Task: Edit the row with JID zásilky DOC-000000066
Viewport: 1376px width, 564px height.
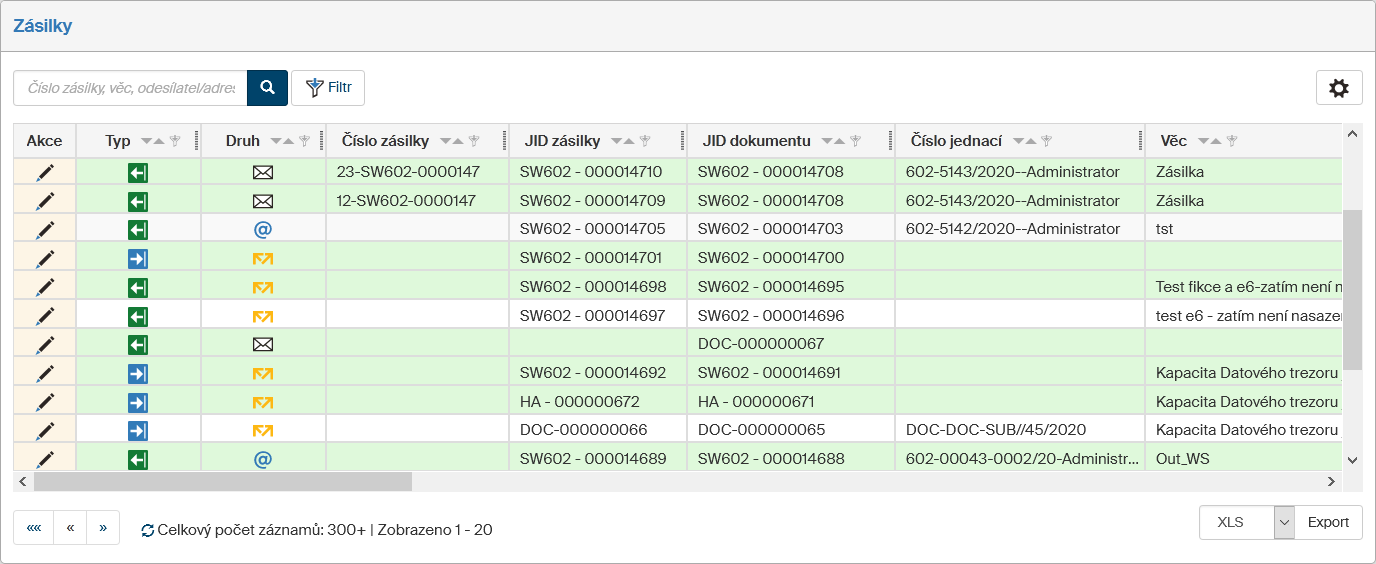Action: tap(45, 431)
